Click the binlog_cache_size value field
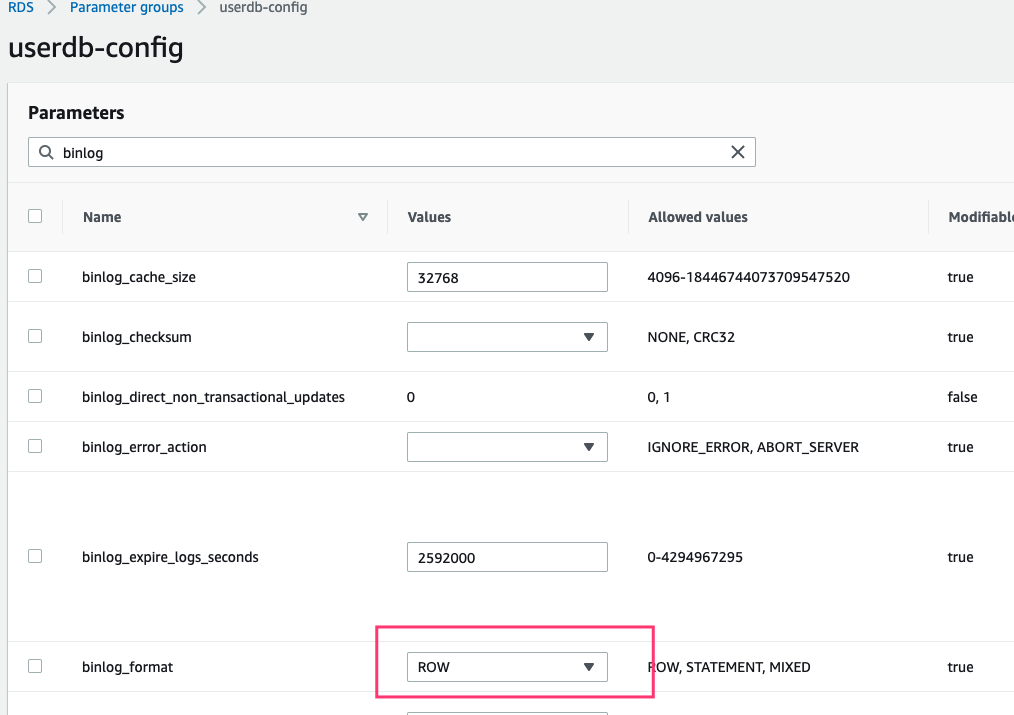Image resolution: width=1014 pixels, height=715 pixels. click(507, 277)
